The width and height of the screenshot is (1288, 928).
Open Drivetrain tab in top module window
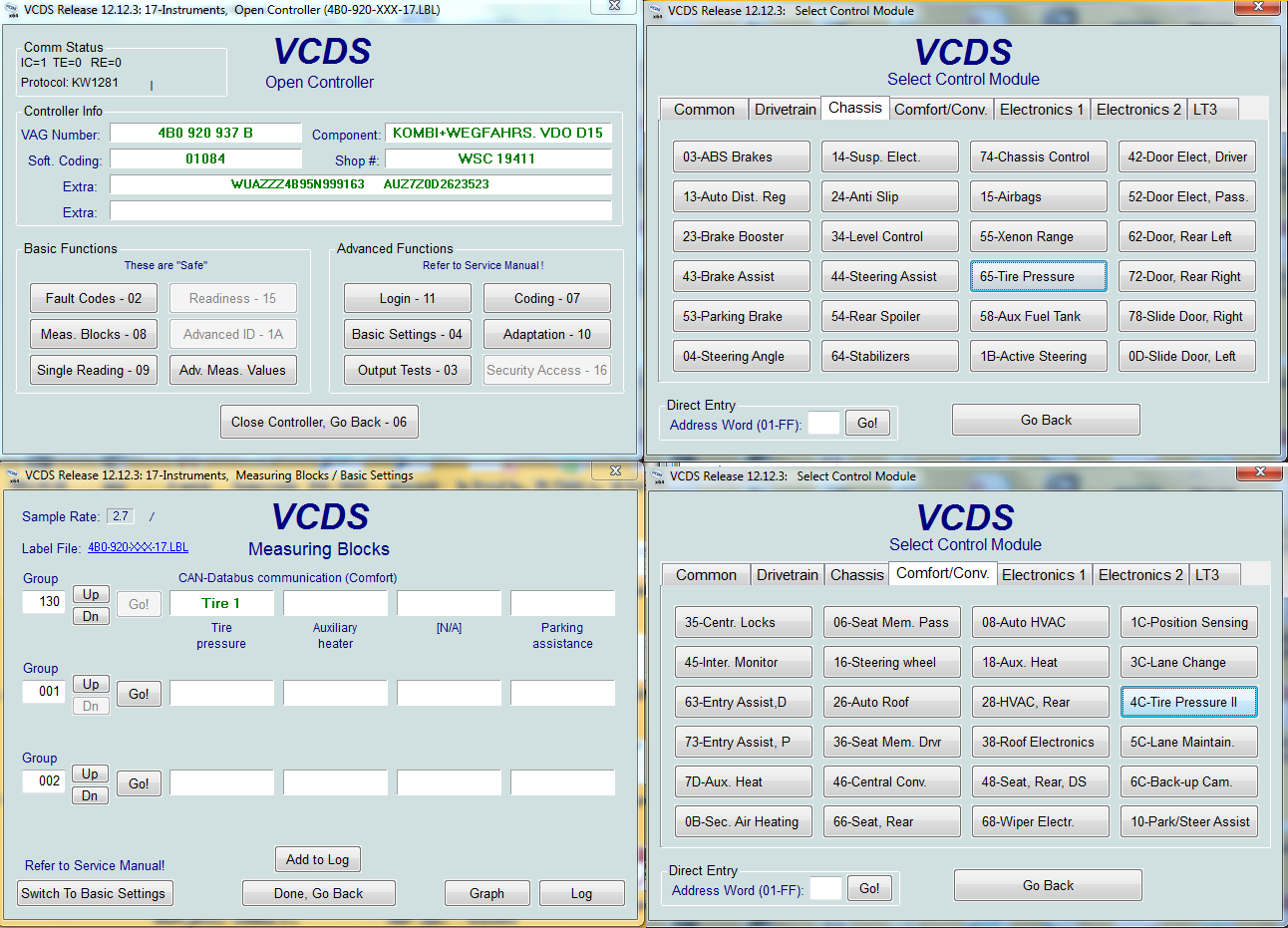(x=785, y=110)
